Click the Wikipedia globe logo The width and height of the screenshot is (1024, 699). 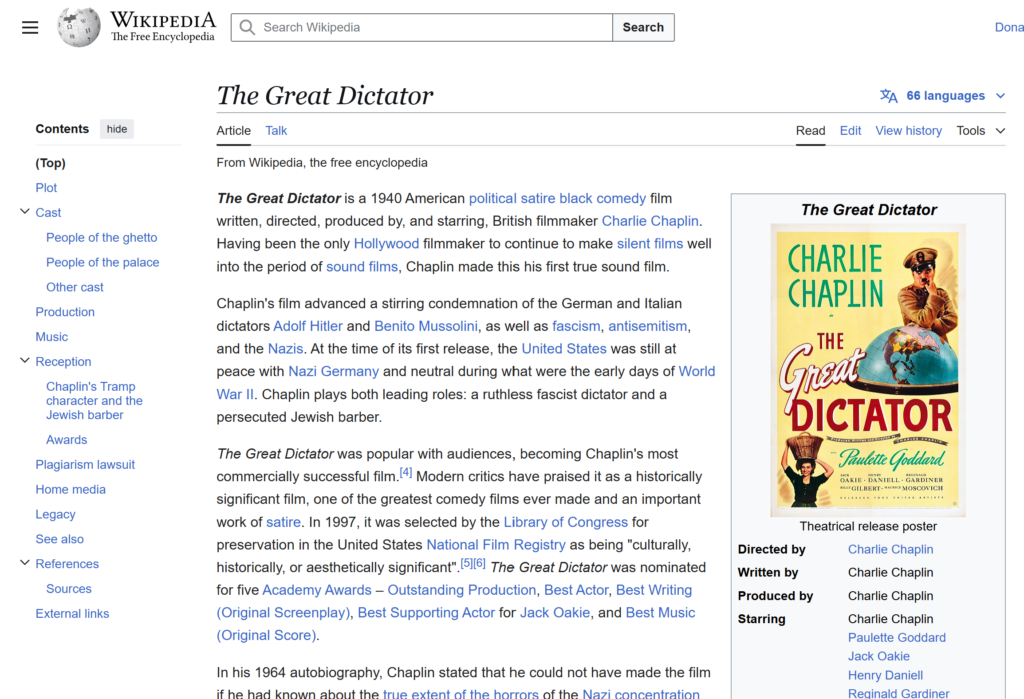click(x=79, y=27)
